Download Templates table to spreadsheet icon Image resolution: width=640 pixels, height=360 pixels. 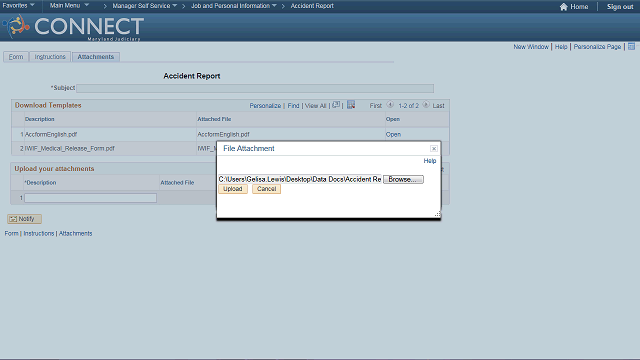[x=351, y=105]
